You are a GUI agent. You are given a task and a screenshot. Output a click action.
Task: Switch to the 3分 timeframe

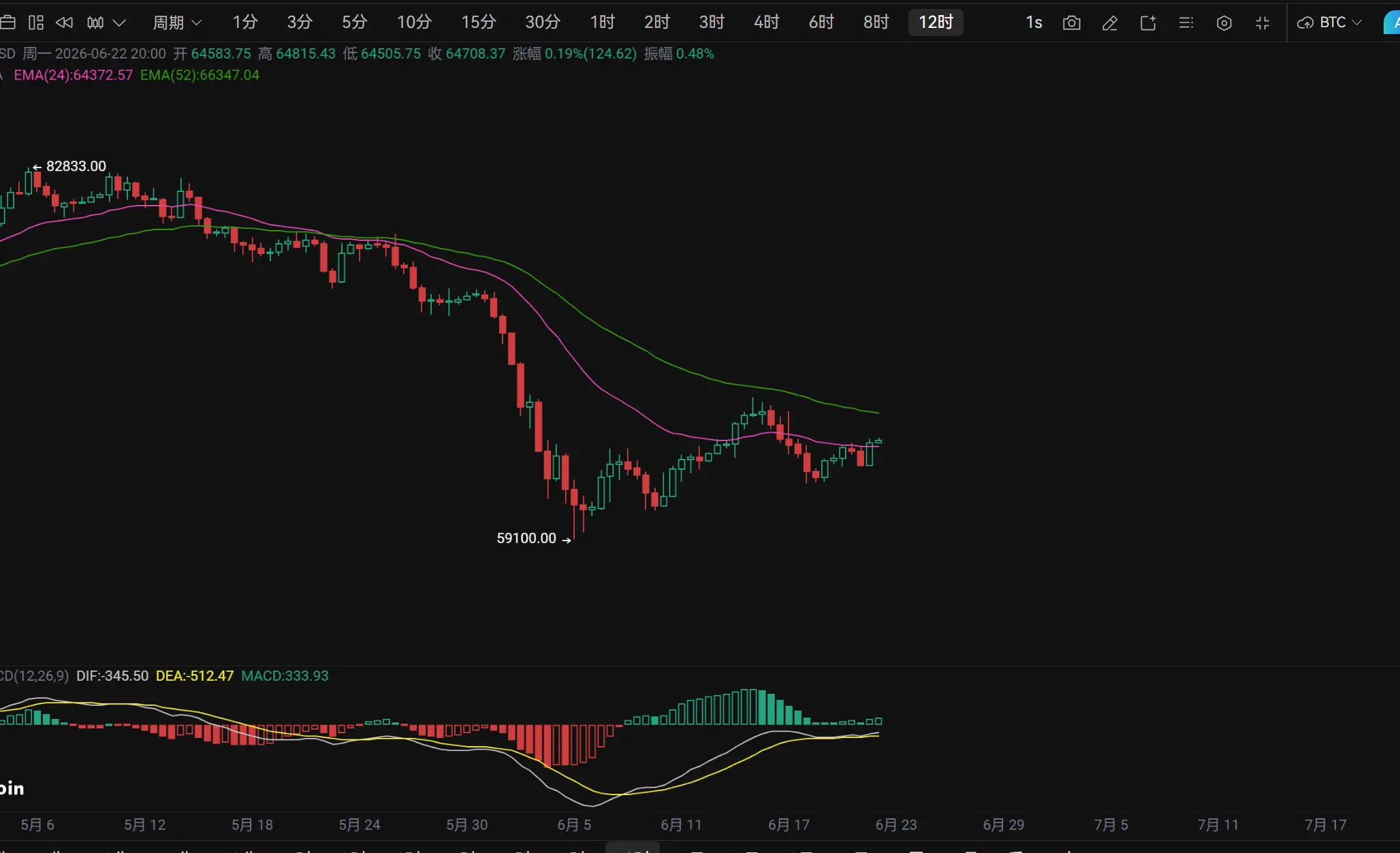click(x=300, y=22)
